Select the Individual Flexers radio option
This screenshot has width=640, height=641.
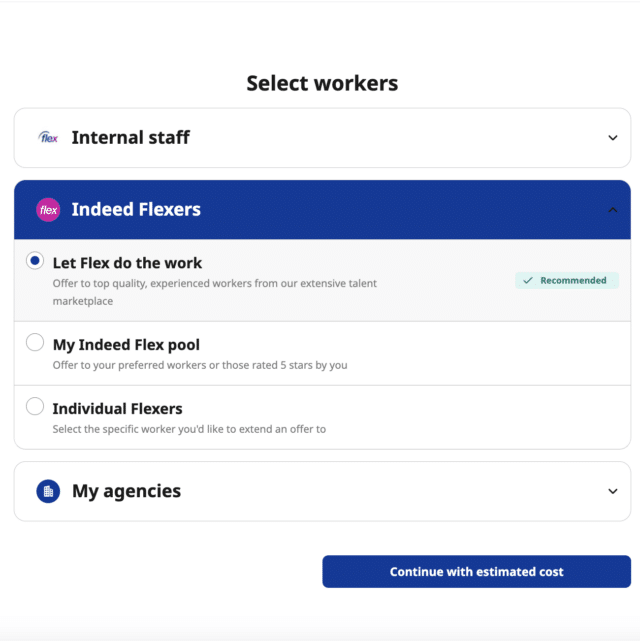pyautogui.click(x=35, y=406)
